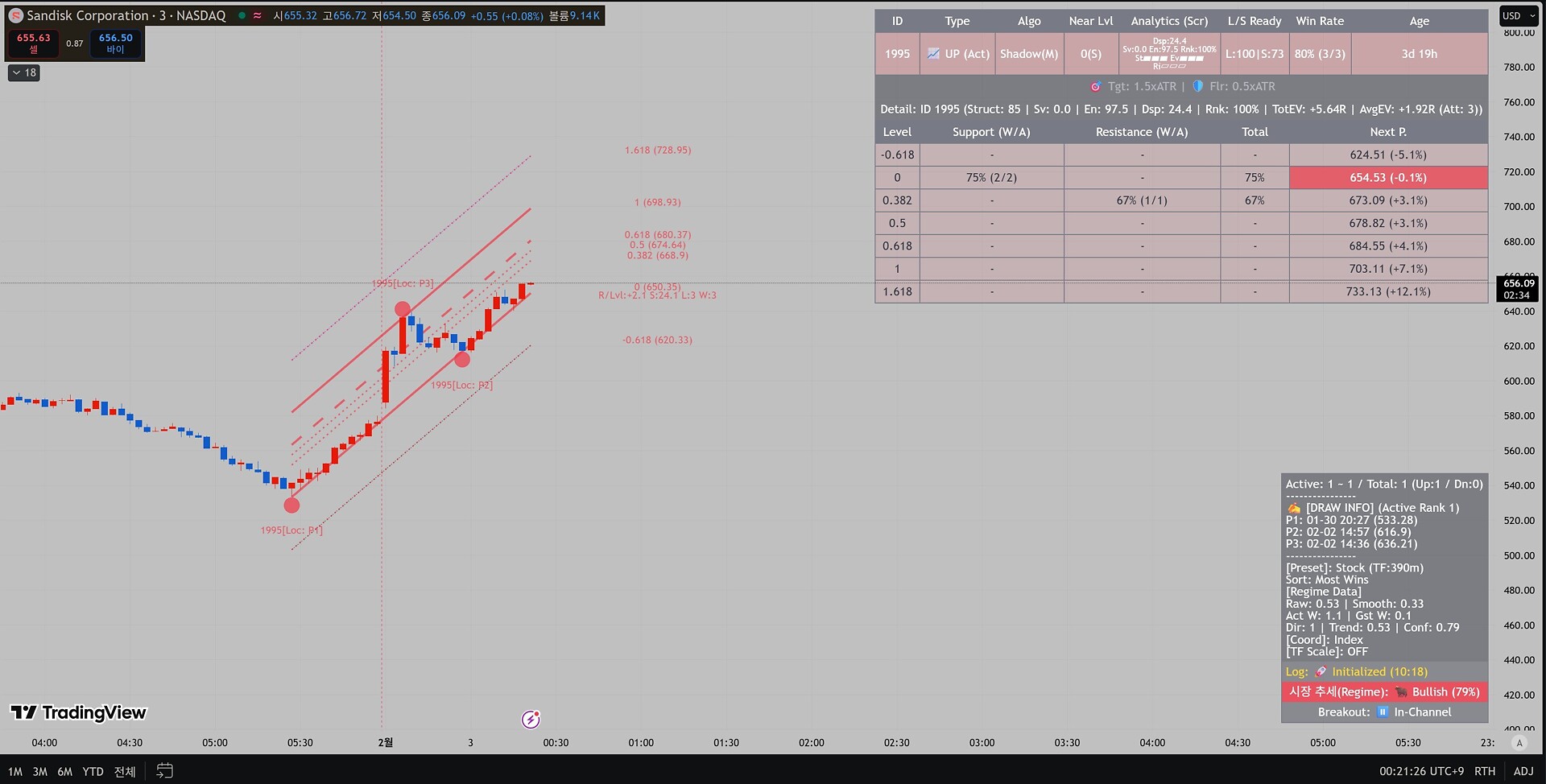The image size is (1546, 784).
Task: Click the Shadow(M) algo cell
Action: click(x=1029, y=54)
